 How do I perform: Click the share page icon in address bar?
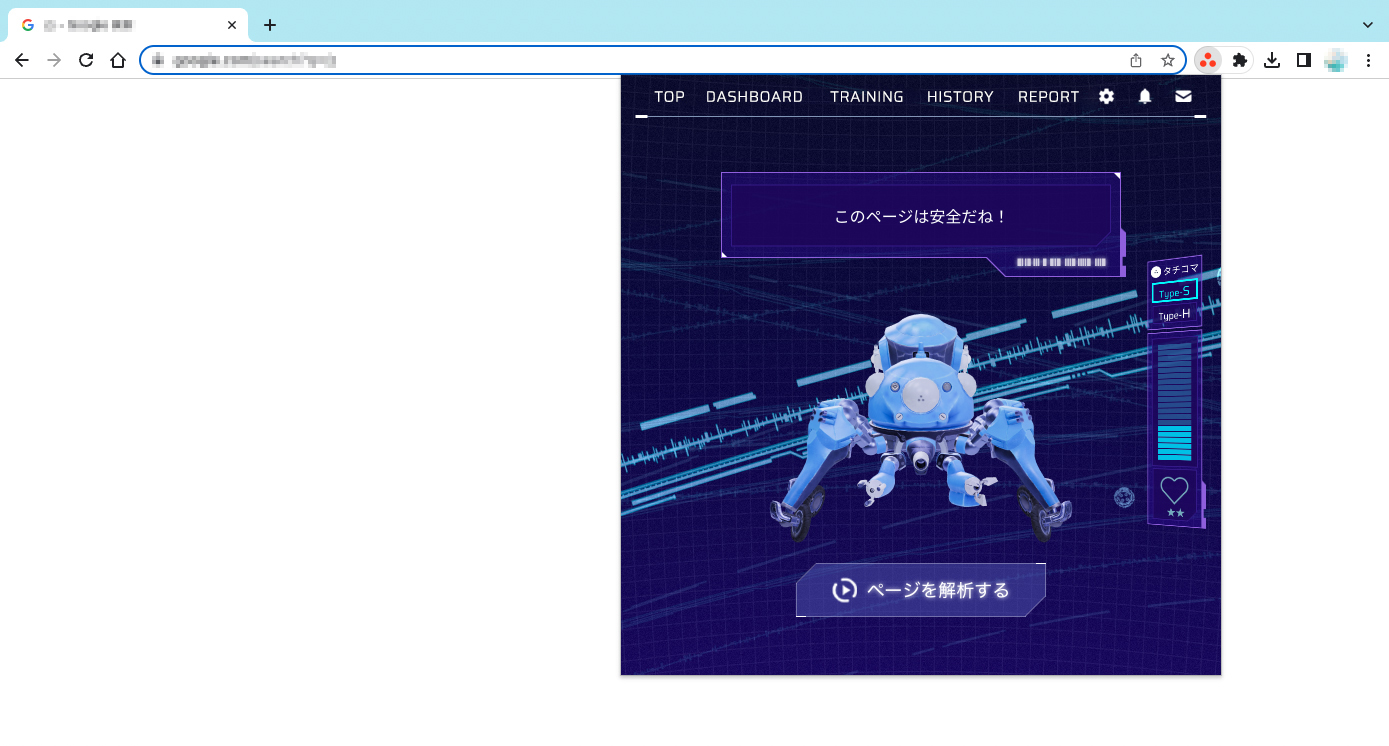tap(1136, 60)
